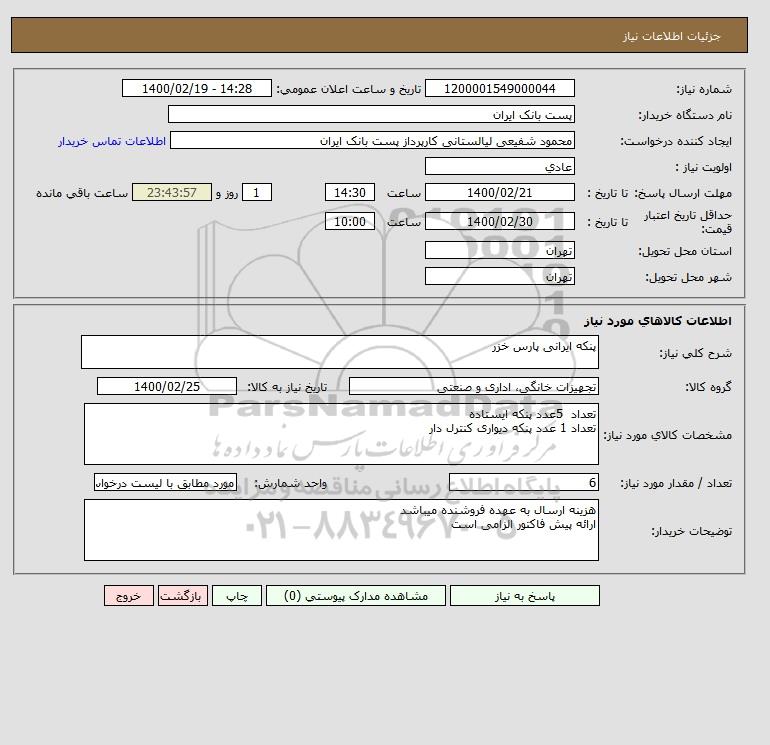Click the remaining time countdown 23:43:57
The width and height of the screenshot is (770, 745).
tap(172, 193)
